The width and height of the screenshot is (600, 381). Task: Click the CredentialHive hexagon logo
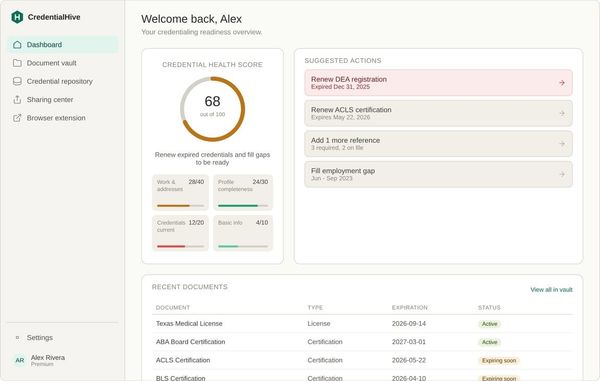pos(17,17)
